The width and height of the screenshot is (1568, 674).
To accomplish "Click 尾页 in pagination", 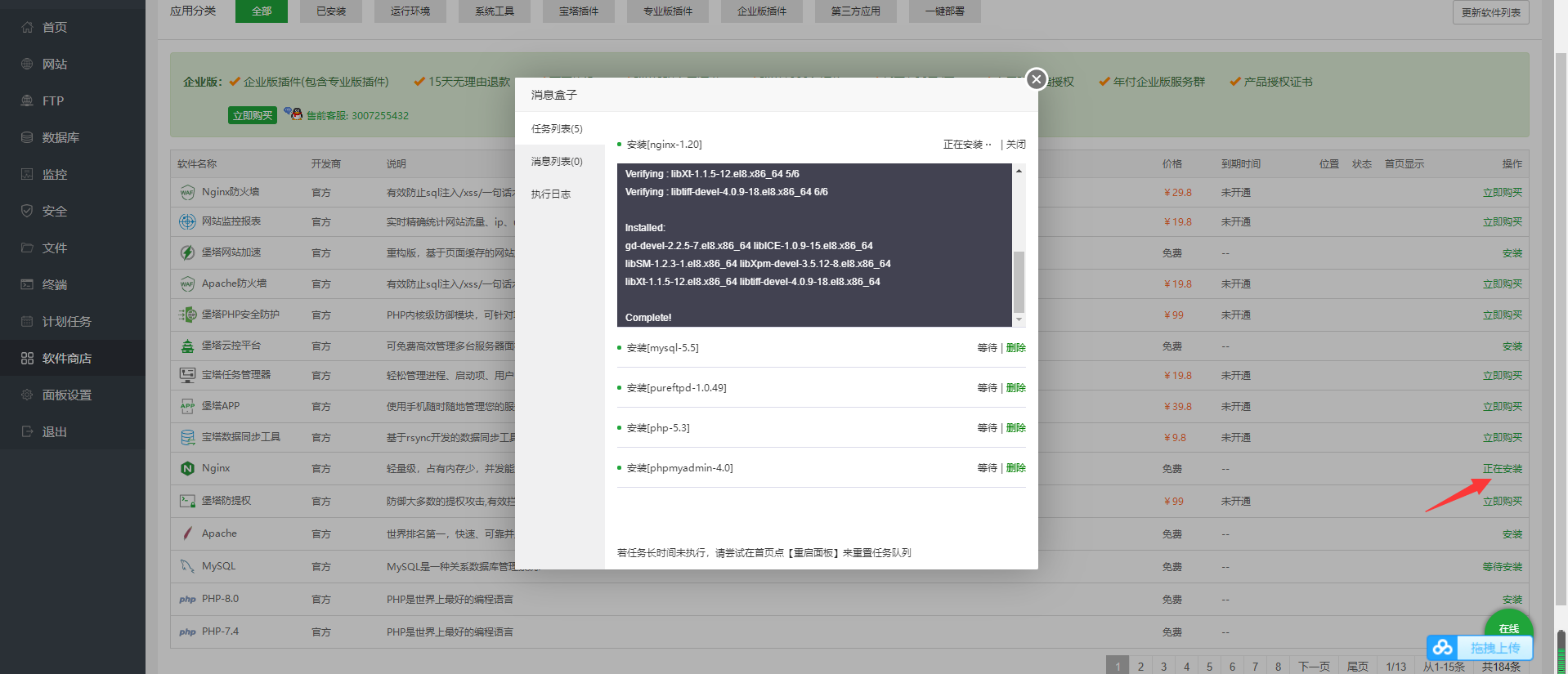I will [1358, 666].
